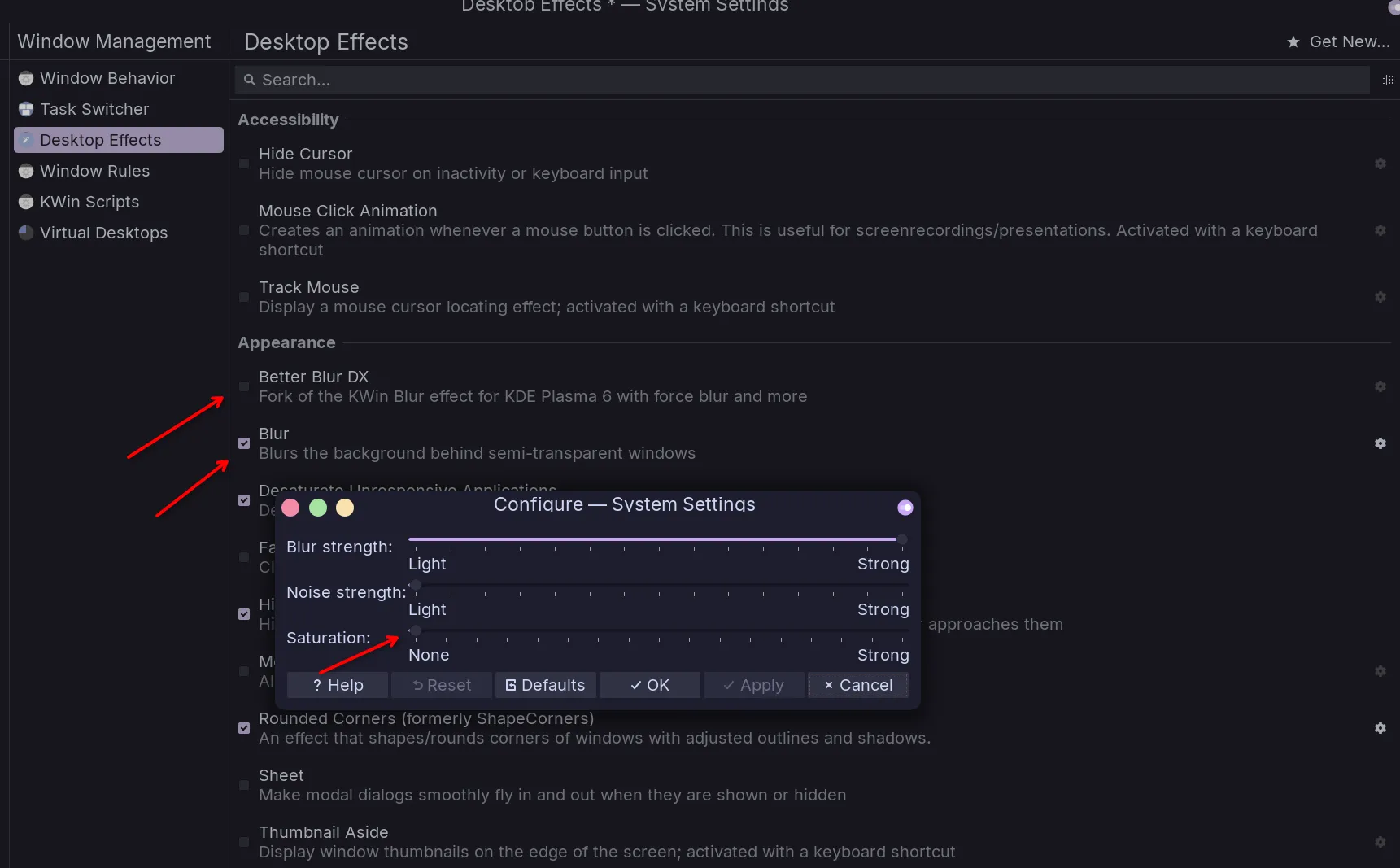Adjust the Noise strength slider
The height and width of the screenshot is (868, 1400).
click(x=658, y=585)
